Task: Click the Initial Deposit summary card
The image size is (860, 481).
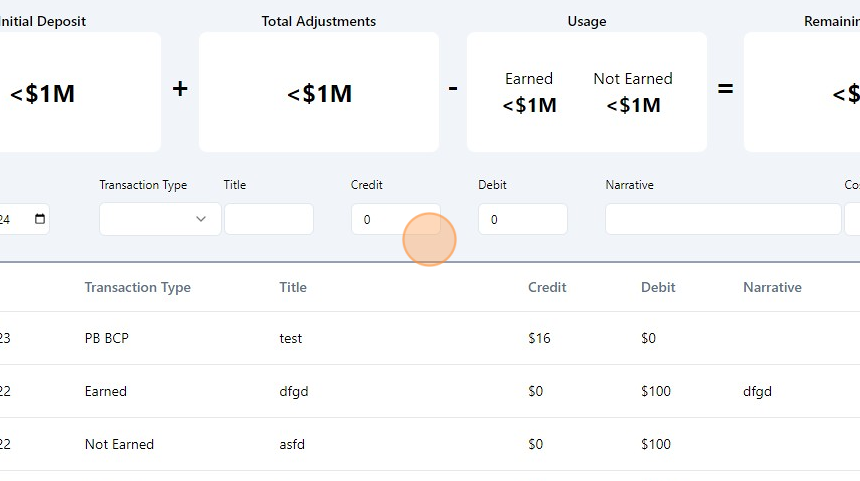Action: (x=80, y=92)
